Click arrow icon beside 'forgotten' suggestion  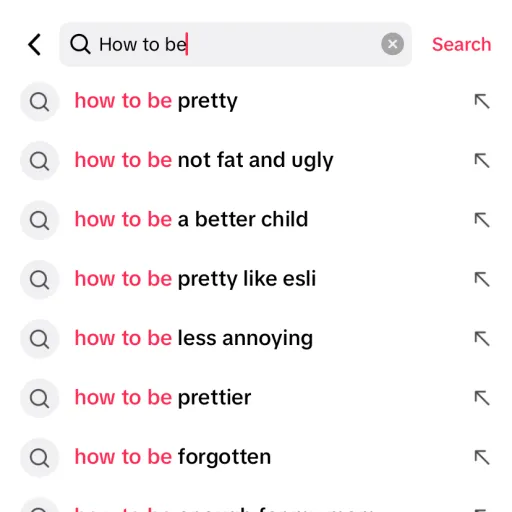482,457
